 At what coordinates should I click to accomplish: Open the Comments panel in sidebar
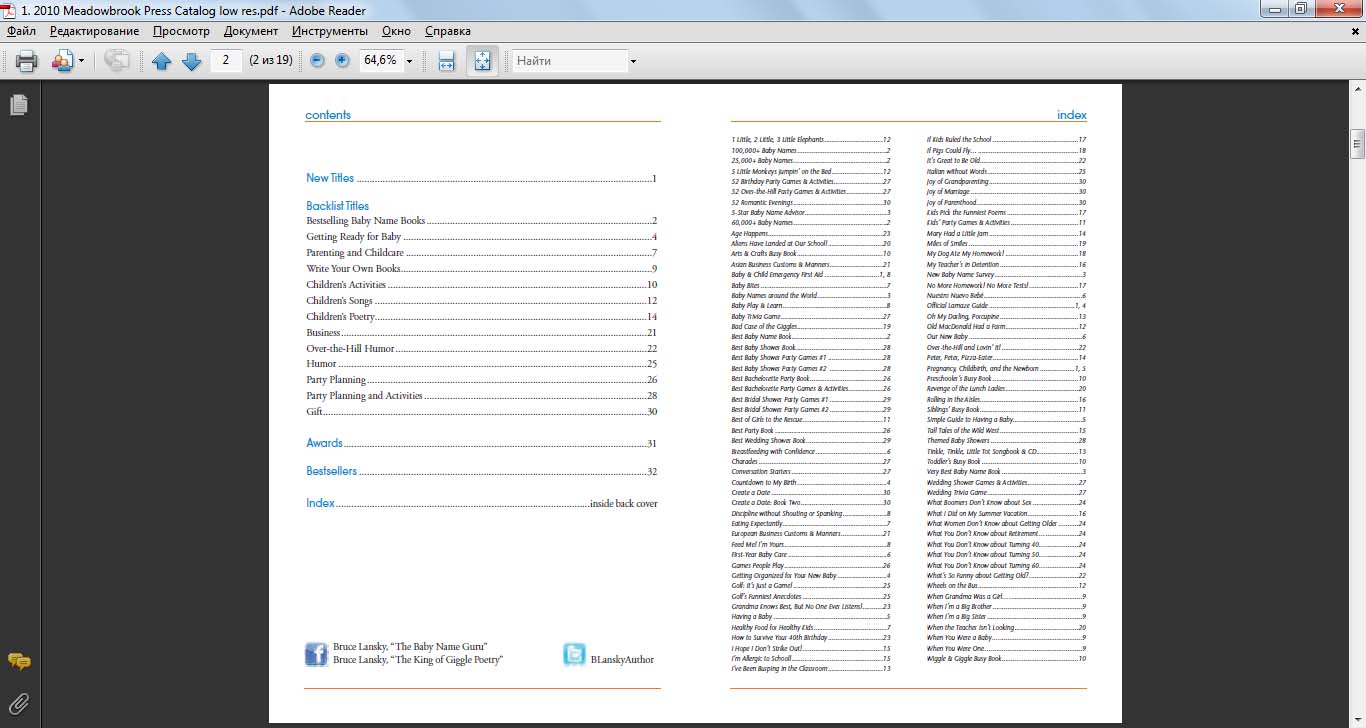[x=19, y=661]
